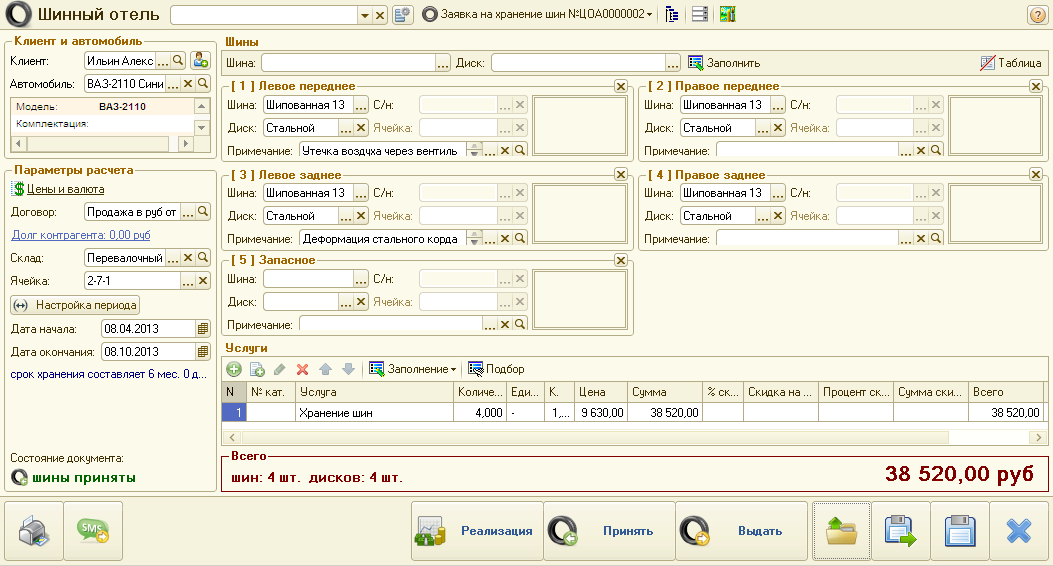Select the Хранение шин service cell

click(374, 413)
